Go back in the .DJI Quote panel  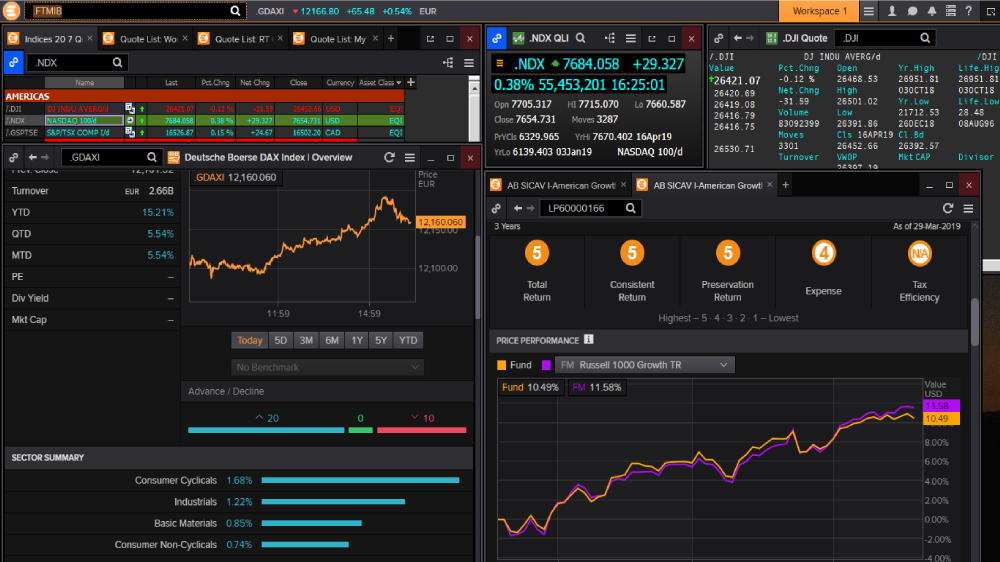coord(737,38)
